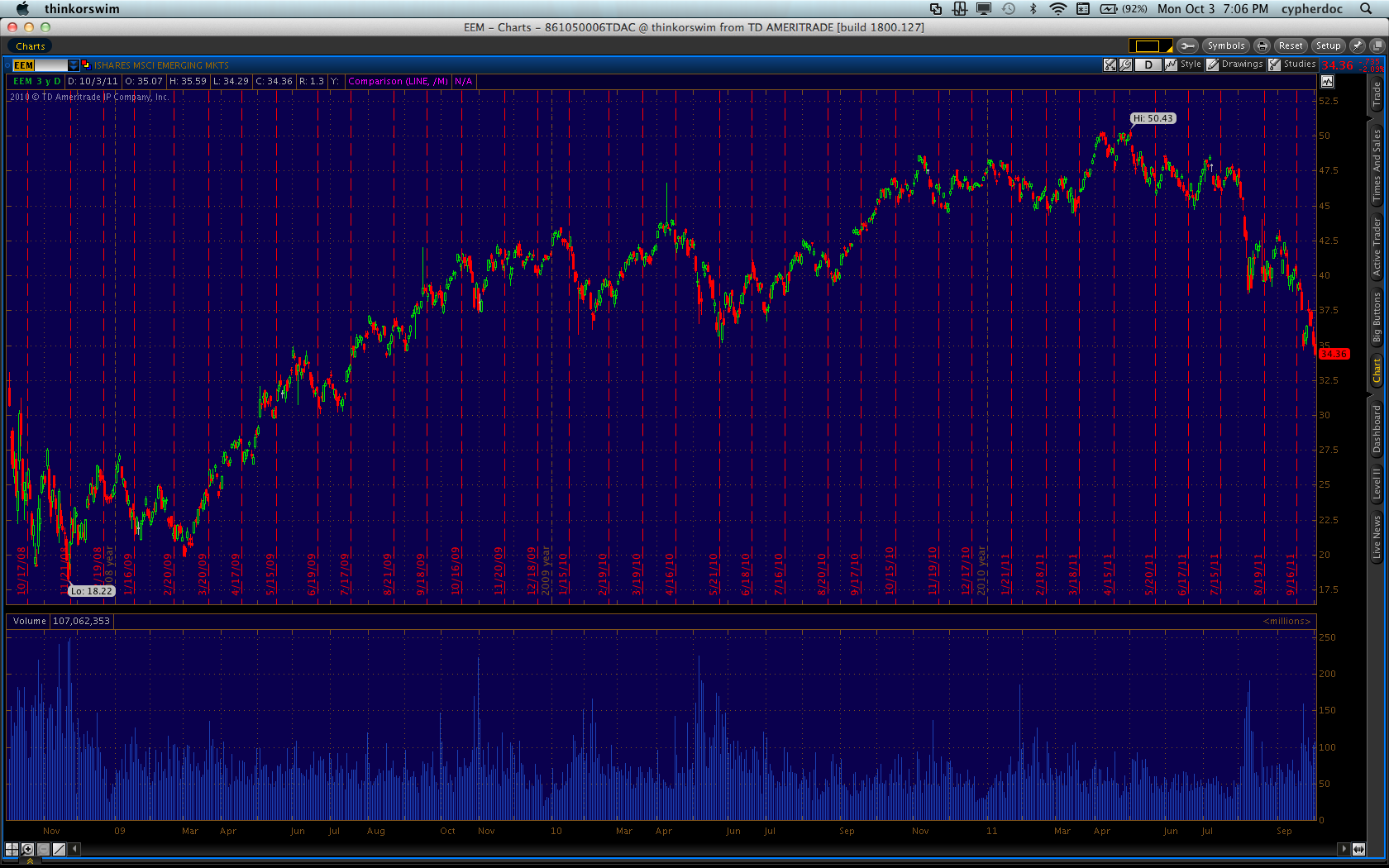Toggle the price axis chart icon
The width and height of the screenshot is (1389, 868).
tap(1327, 81)
